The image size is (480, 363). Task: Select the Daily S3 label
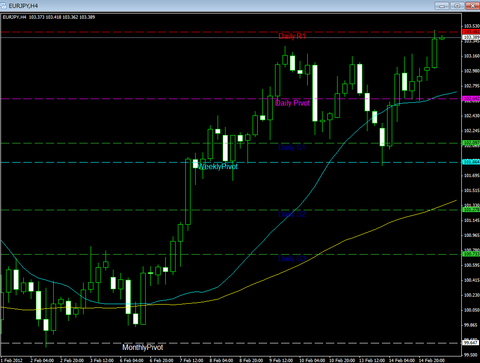point(292,259)
